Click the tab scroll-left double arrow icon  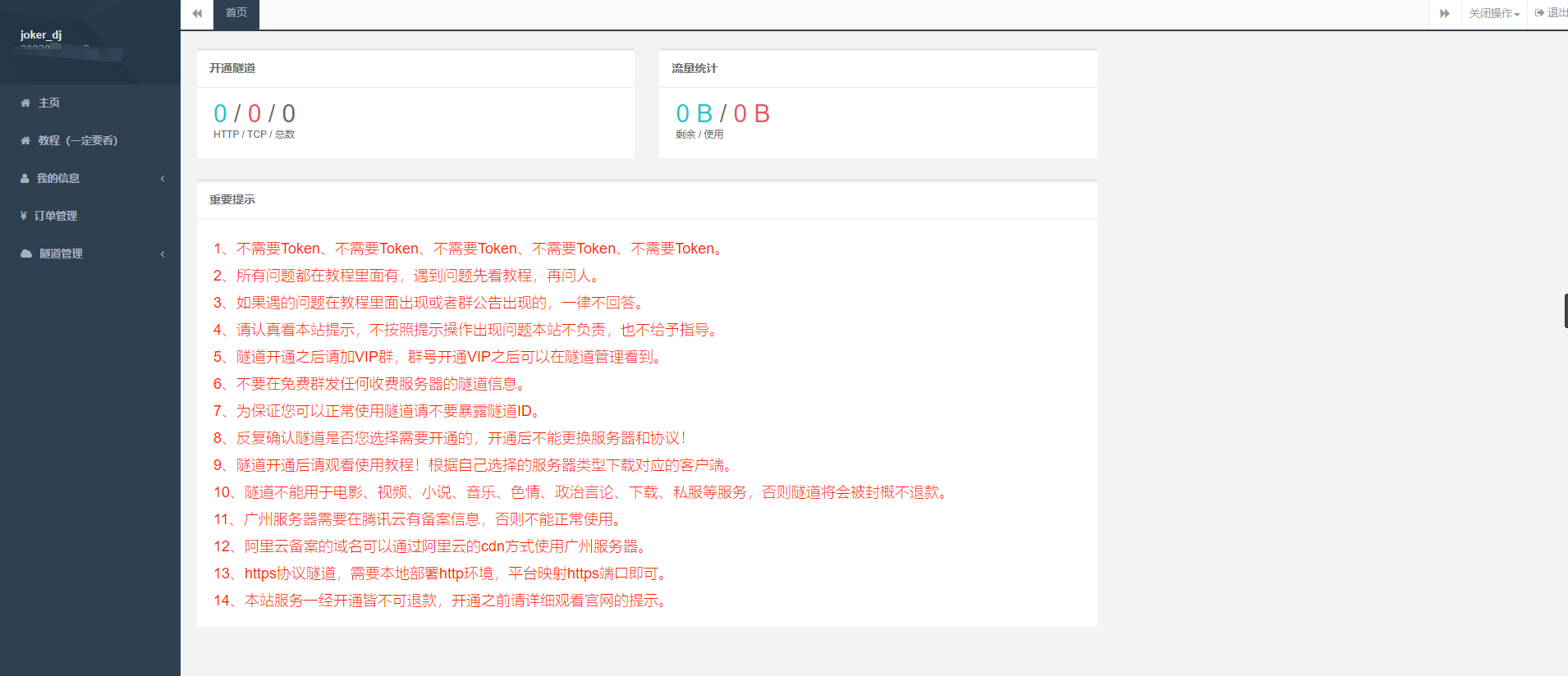[x=197, y=13]
